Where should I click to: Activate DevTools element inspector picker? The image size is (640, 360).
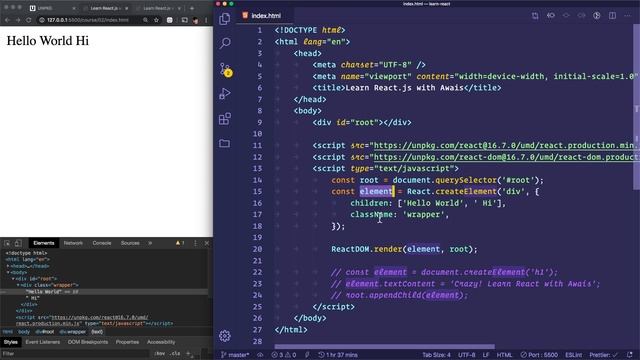point(7,243)
